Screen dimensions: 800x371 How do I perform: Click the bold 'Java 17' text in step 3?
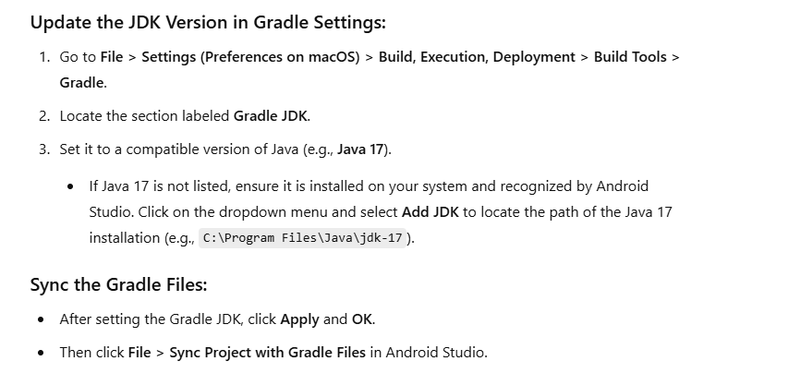pos(360,150)
